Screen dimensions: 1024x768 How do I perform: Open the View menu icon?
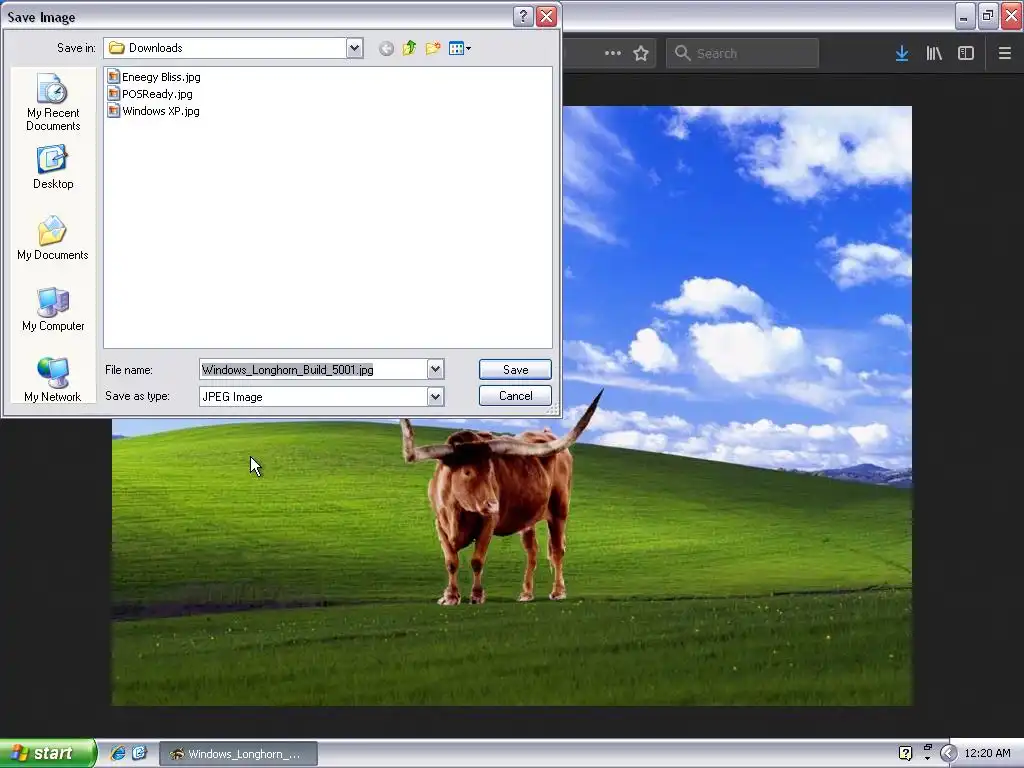[460, 48]
